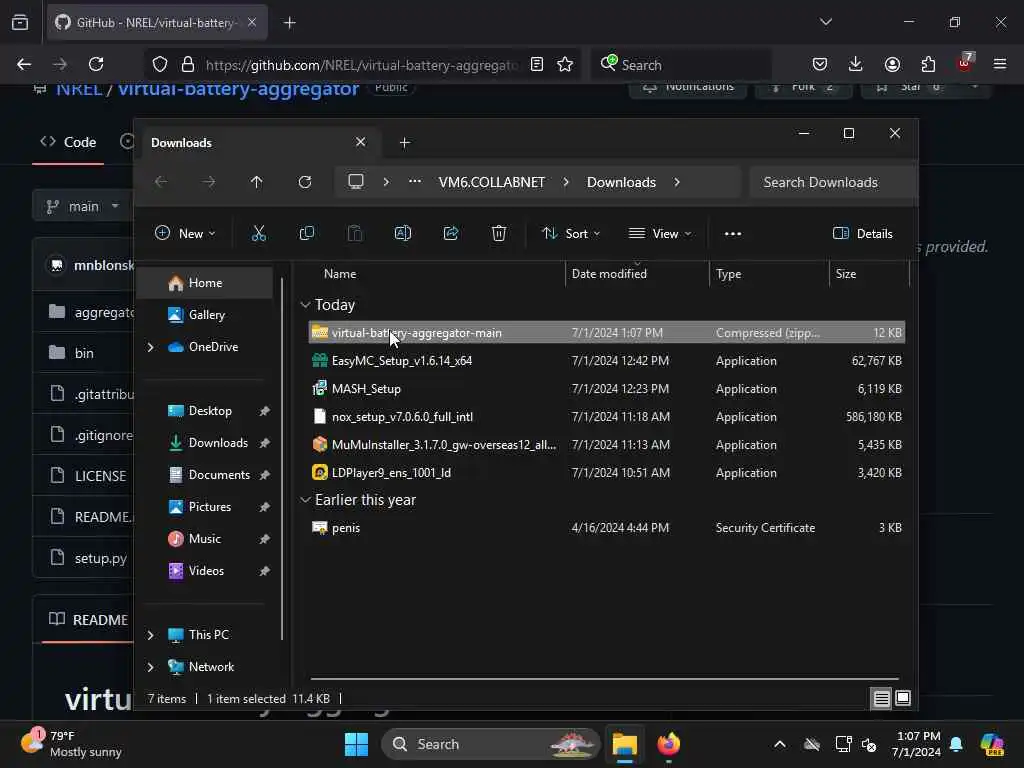Sort files by Date modified column

609,274
